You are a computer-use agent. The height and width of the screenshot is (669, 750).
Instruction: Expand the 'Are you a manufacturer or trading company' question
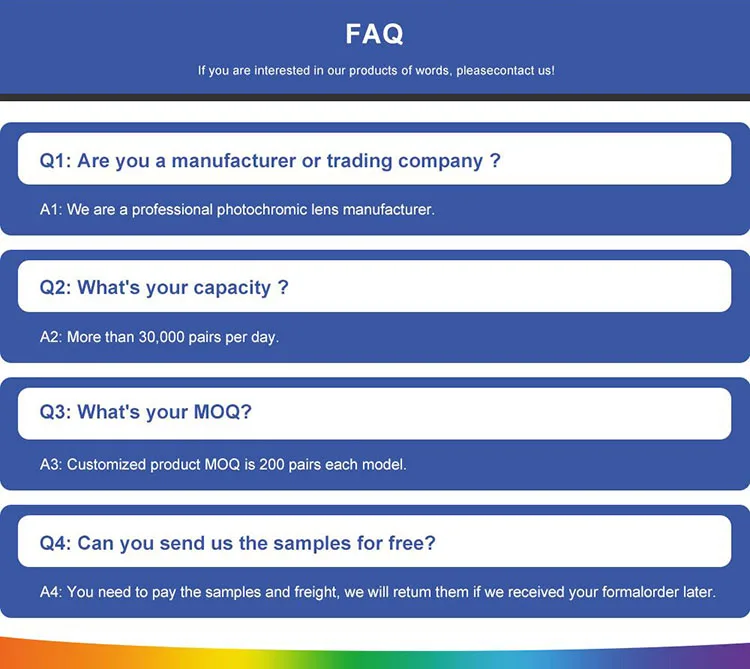pyautogui.click(x=374, y=160)
